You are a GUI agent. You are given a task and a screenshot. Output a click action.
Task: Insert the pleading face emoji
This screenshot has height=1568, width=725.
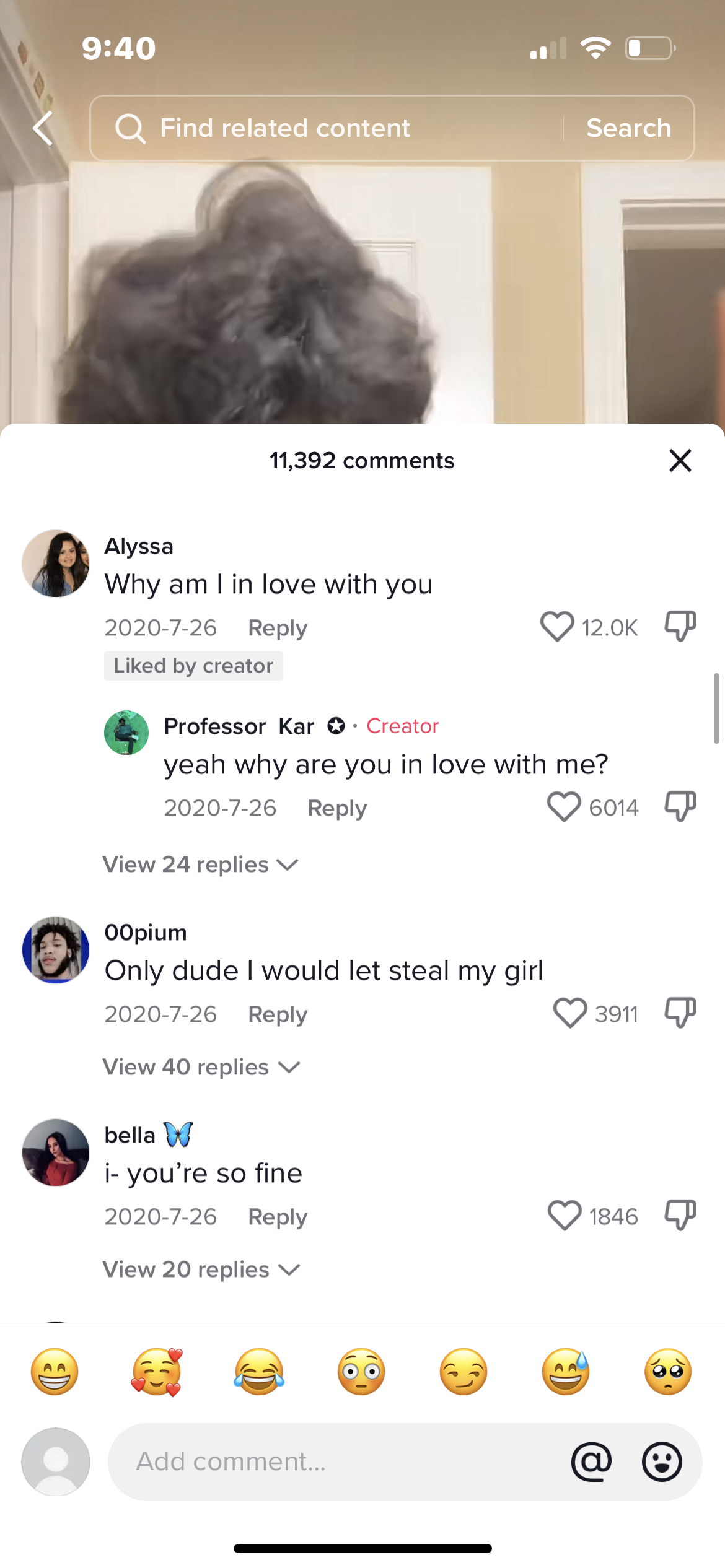(x=668, y=1371)
